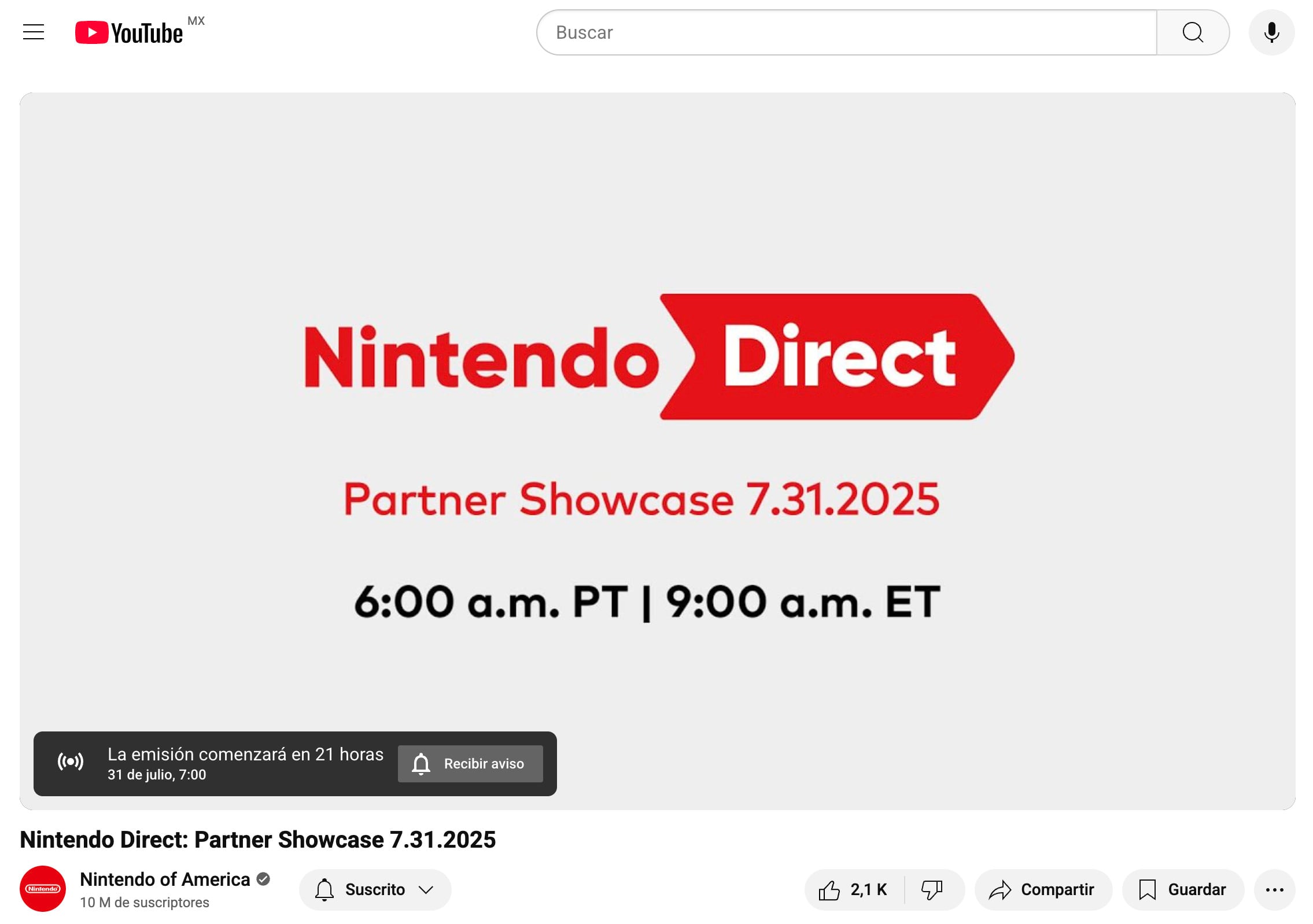Click Guardar to save video

point(1183,889)
